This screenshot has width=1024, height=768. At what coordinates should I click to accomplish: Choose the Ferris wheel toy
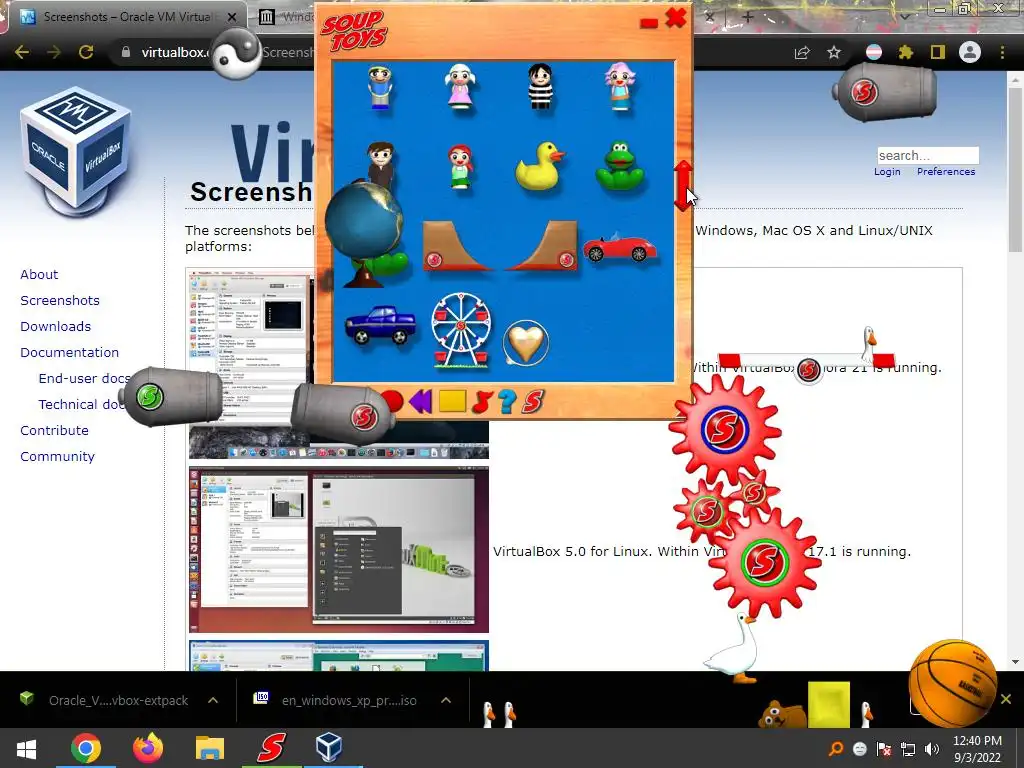tap(461, 330)
